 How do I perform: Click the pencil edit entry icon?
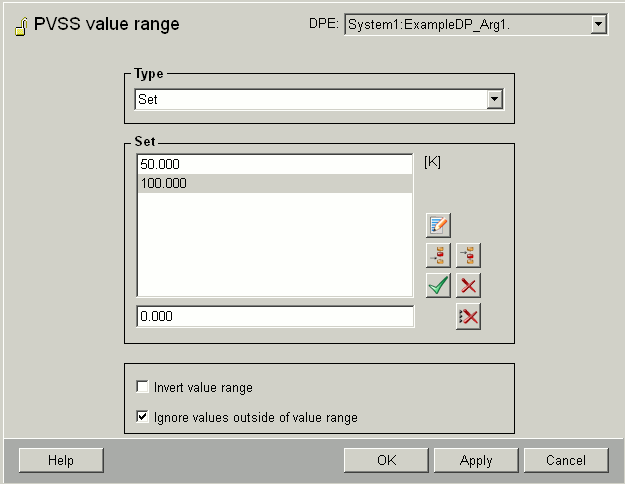pyautogui.click(x=438, y=226)
